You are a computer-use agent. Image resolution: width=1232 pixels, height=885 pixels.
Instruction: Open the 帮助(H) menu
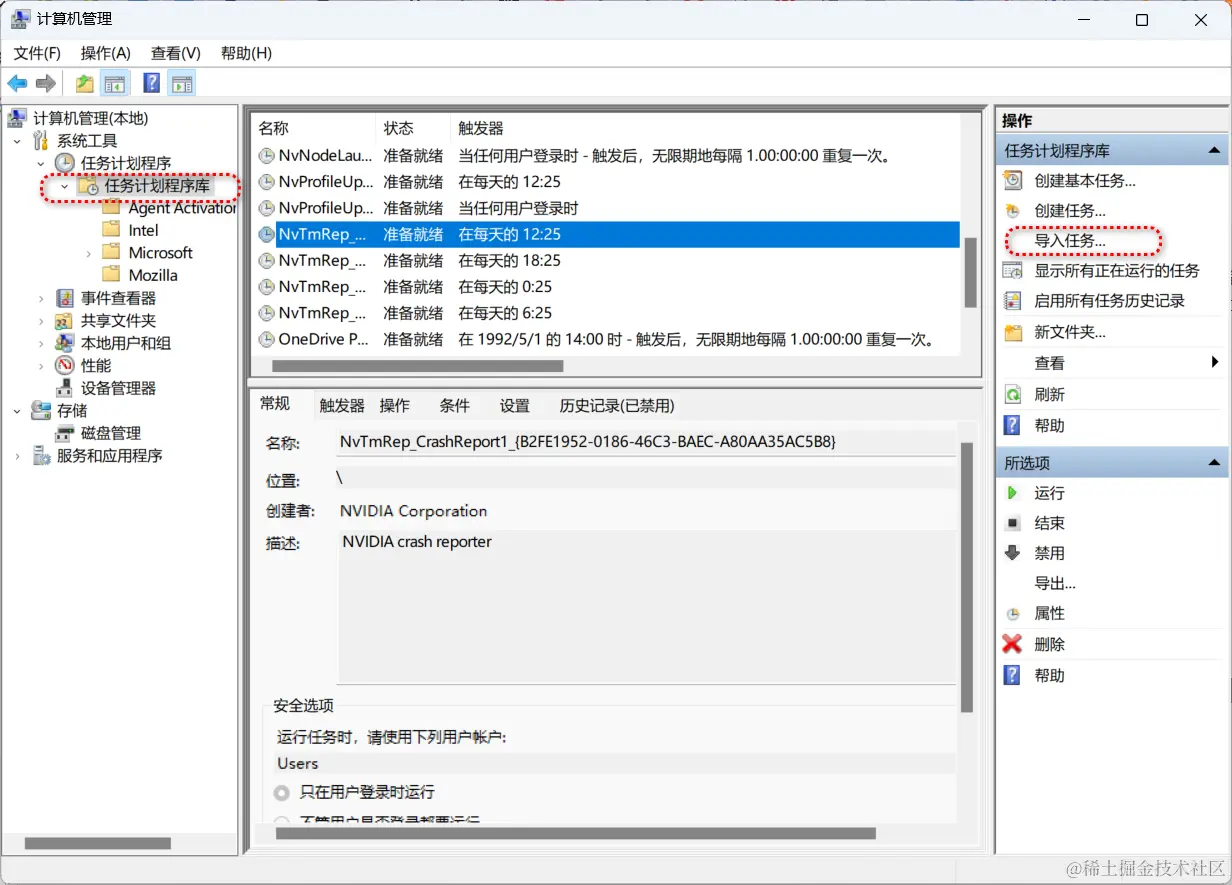tap(246, 53)
